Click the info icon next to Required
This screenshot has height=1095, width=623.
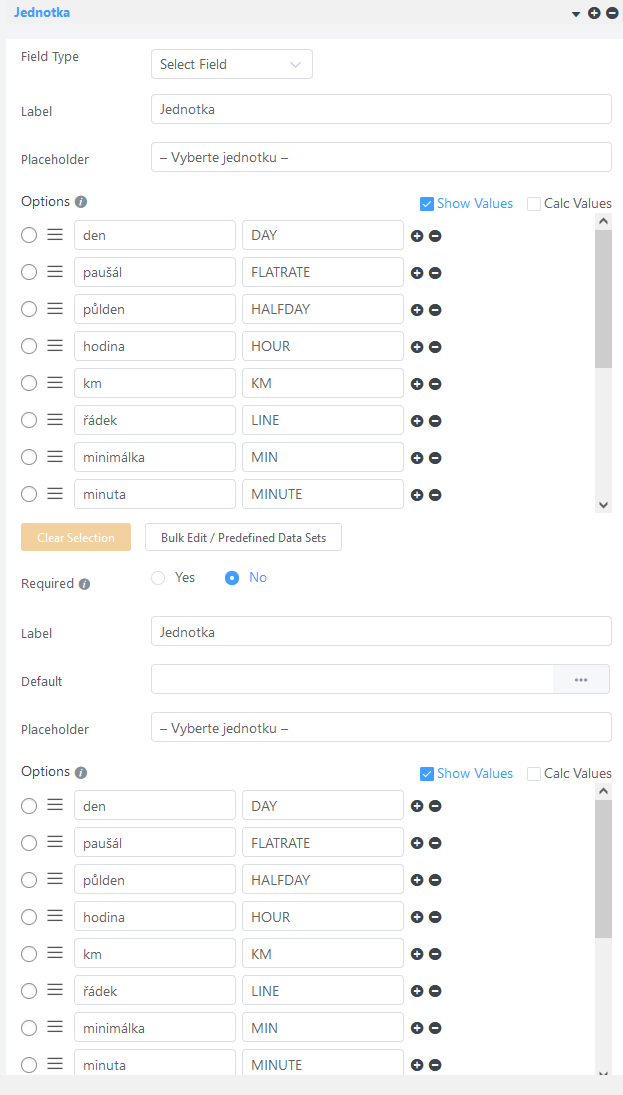(x=85, y=583)
